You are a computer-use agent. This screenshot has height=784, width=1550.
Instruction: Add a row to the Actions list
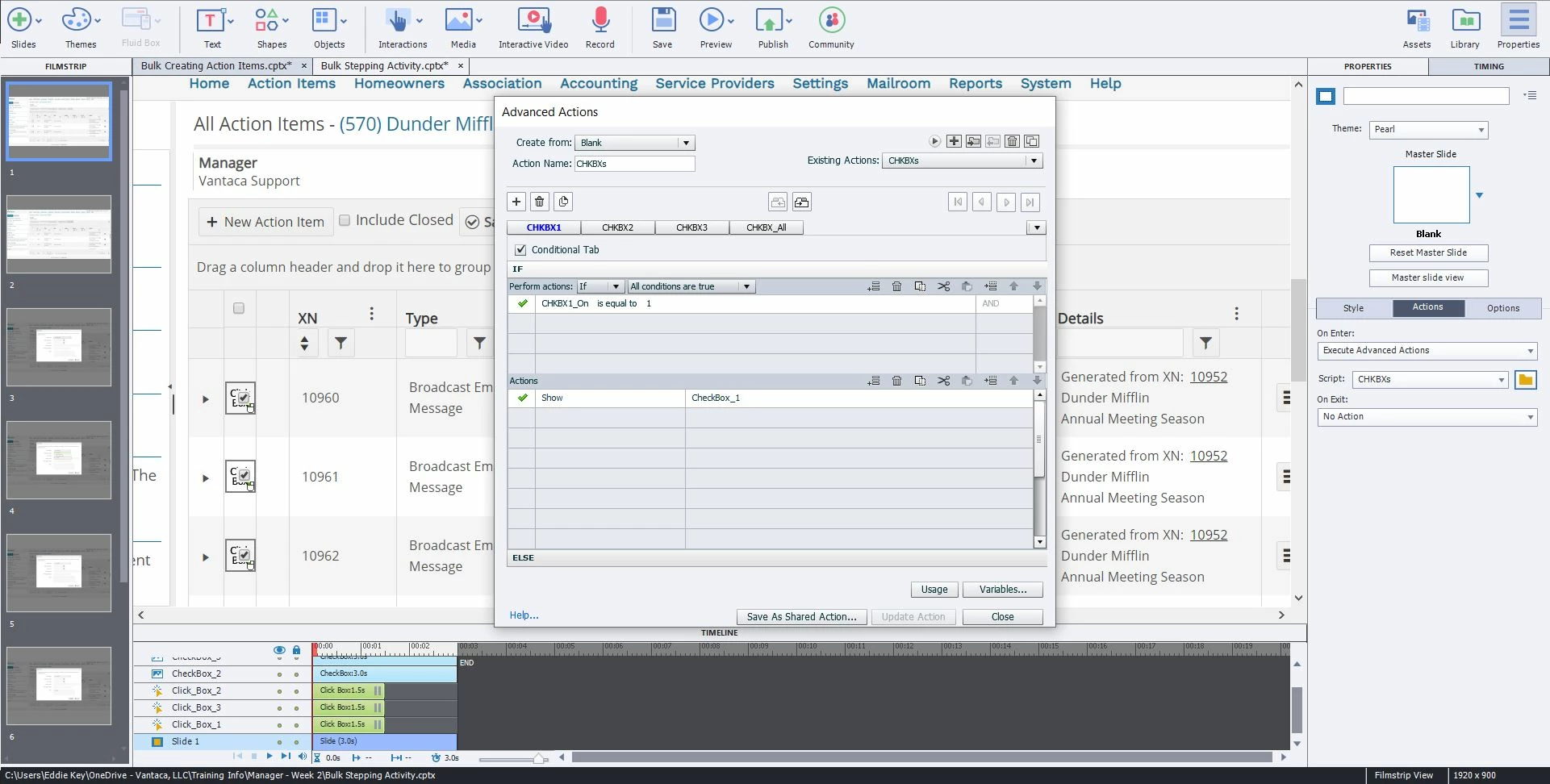873,381
